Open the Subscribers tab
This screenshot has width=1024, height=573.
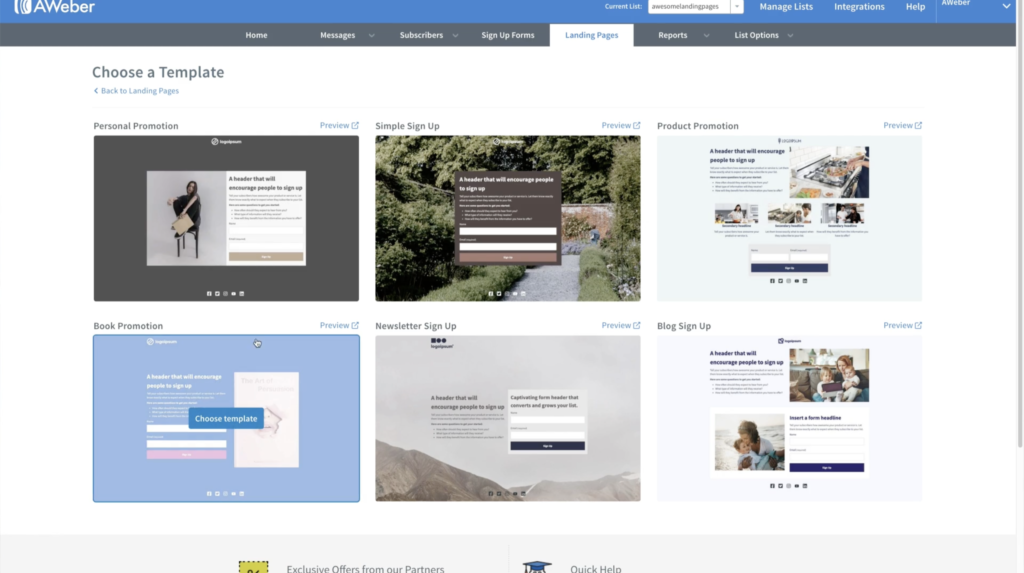click(421, 35)
